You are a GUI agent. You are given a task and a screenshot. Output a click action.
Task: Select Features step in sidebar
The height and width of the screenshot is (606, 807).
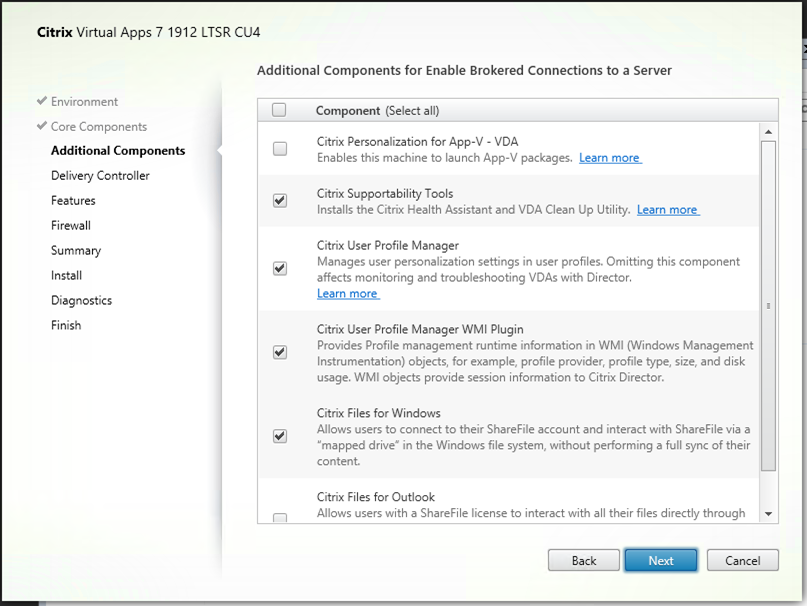pyautogui.click(x=73, y=201)
